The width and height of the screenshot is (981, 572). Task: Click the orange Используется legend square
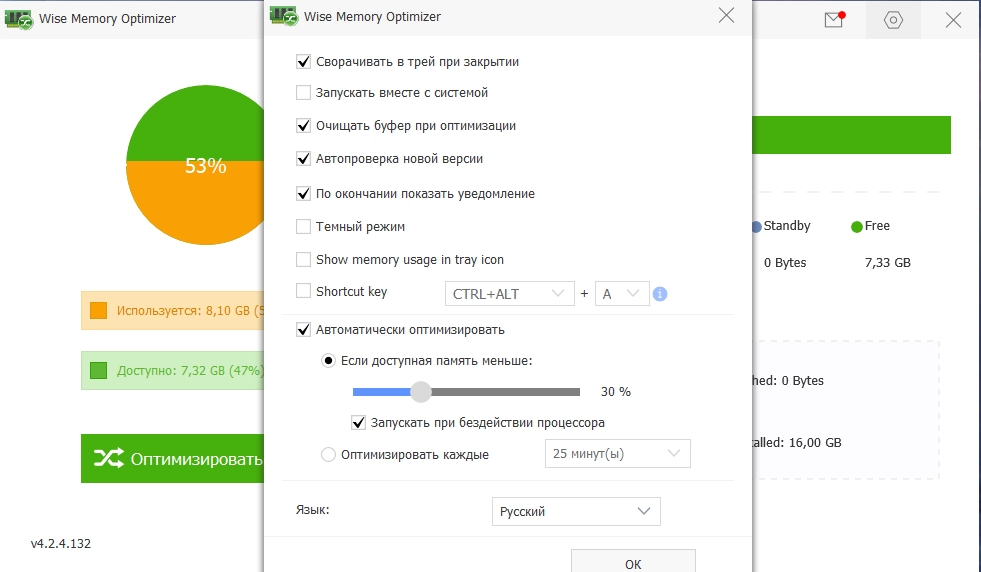click(98, 310)
